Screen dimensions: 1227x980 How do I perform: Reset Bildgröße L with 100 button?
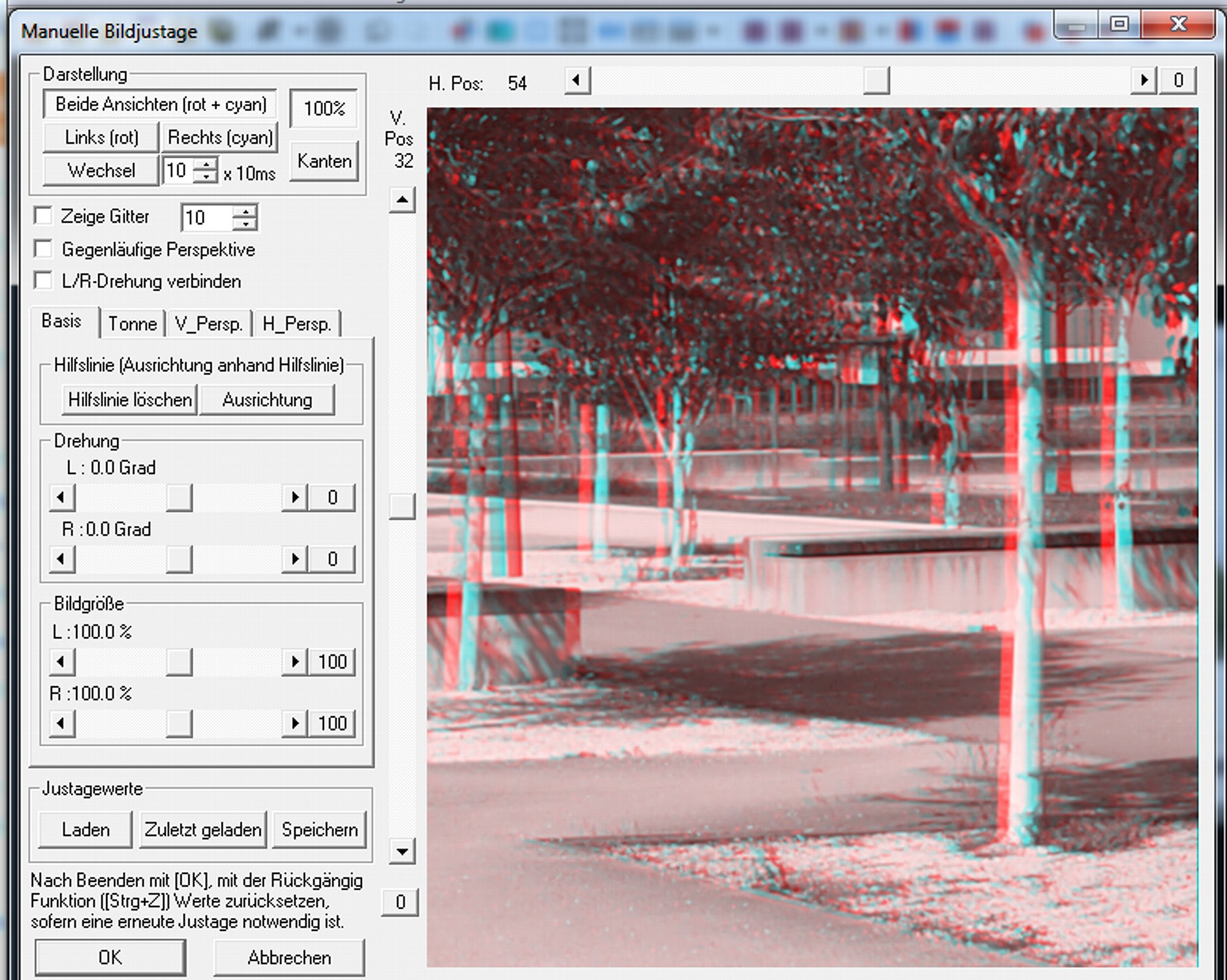click(x=332, y=662)
